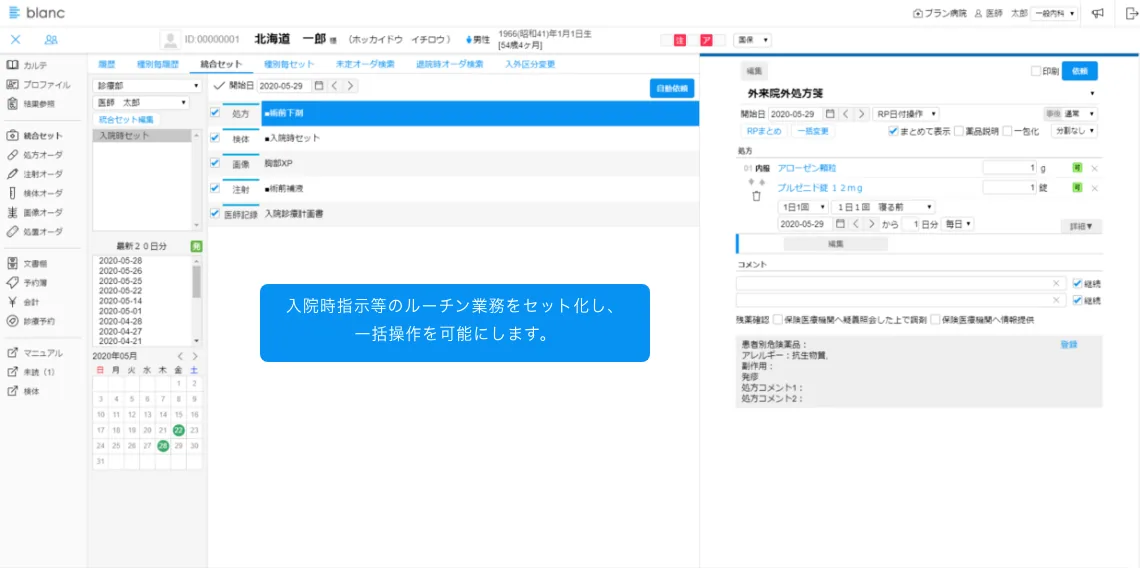Select 統合セット in the left sidebar
Screen dimensions: 1140x568
click(x=34, y=135)
